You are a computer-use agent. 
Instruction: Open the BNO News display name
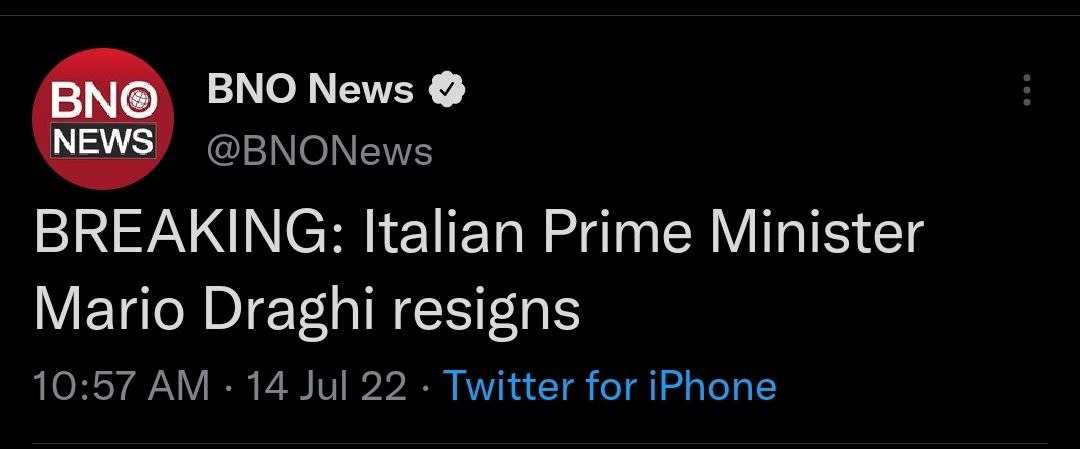(310, 90)
